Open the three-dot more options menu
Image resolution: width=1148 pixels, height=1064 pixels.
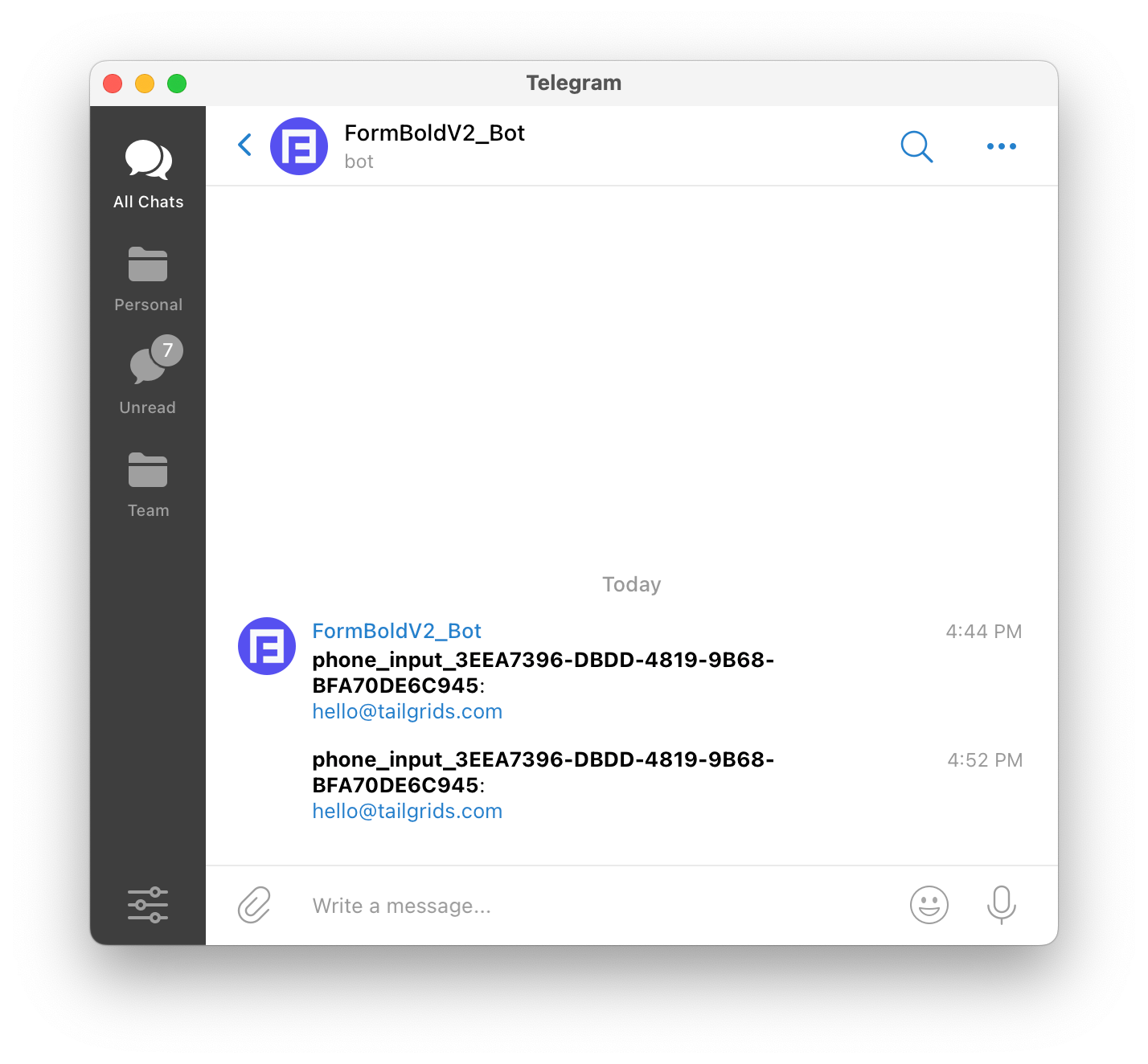[x=1002, y=146]
